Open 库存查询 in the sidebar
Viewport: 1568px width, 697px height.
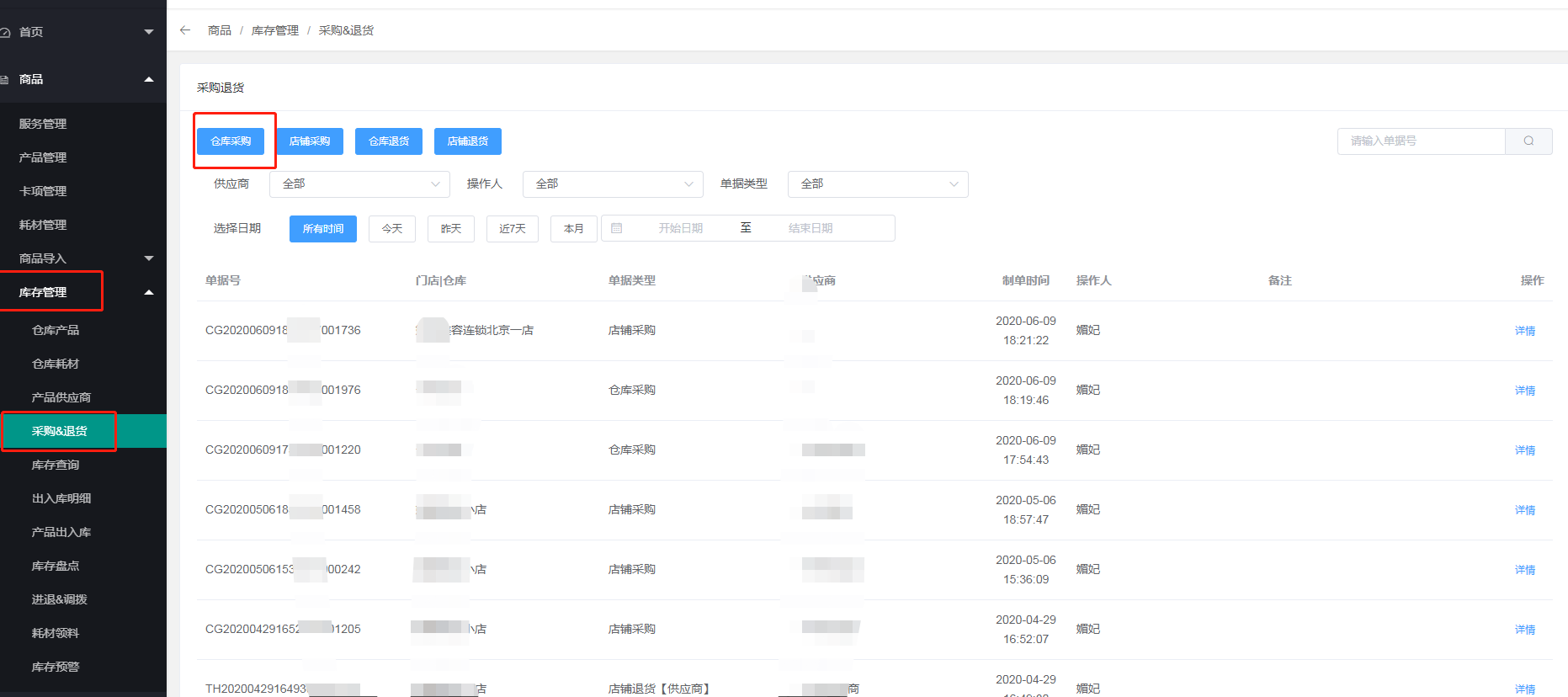56,465
